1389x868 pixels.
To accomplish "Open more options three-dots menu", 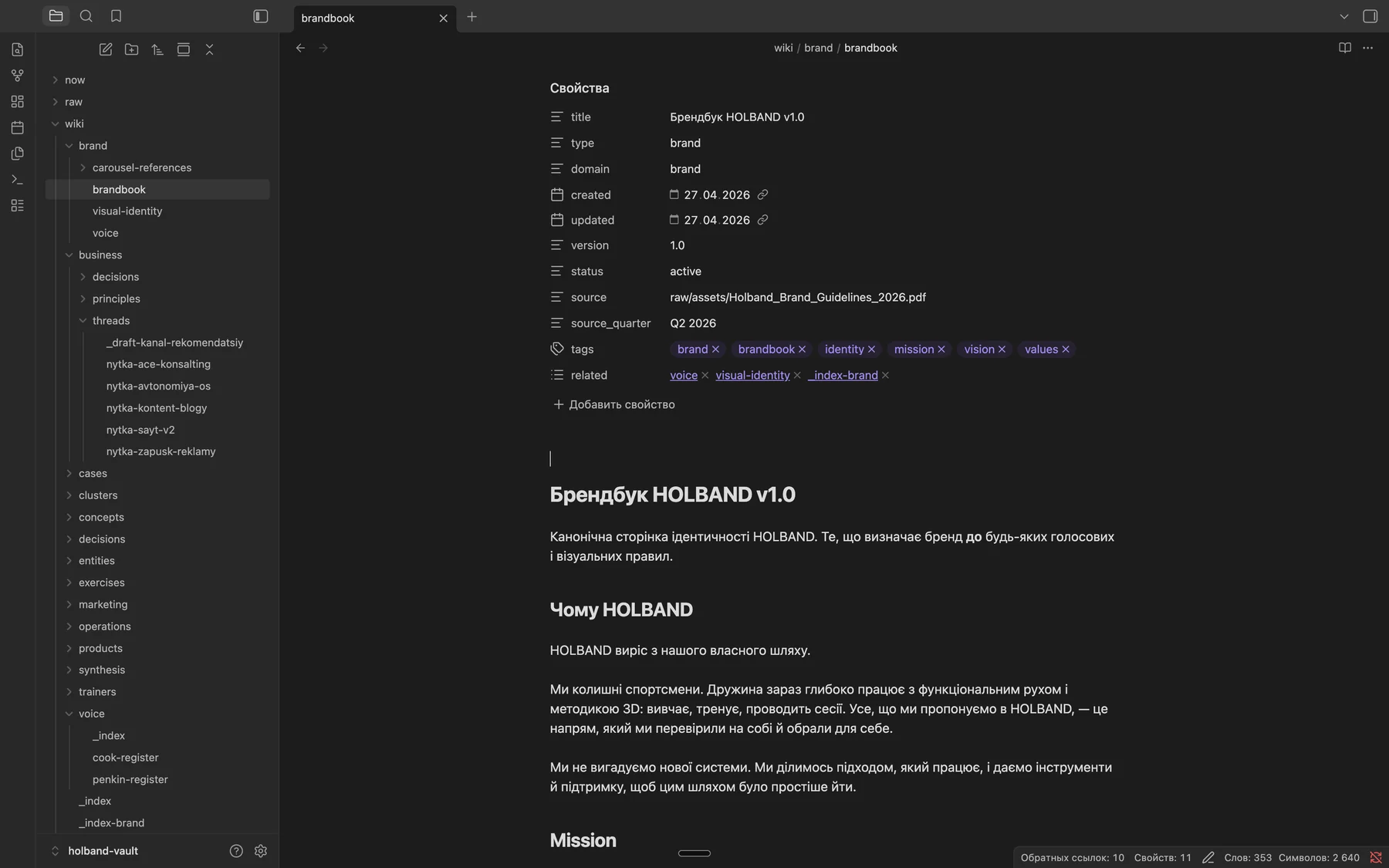I will coord(1368,48).
